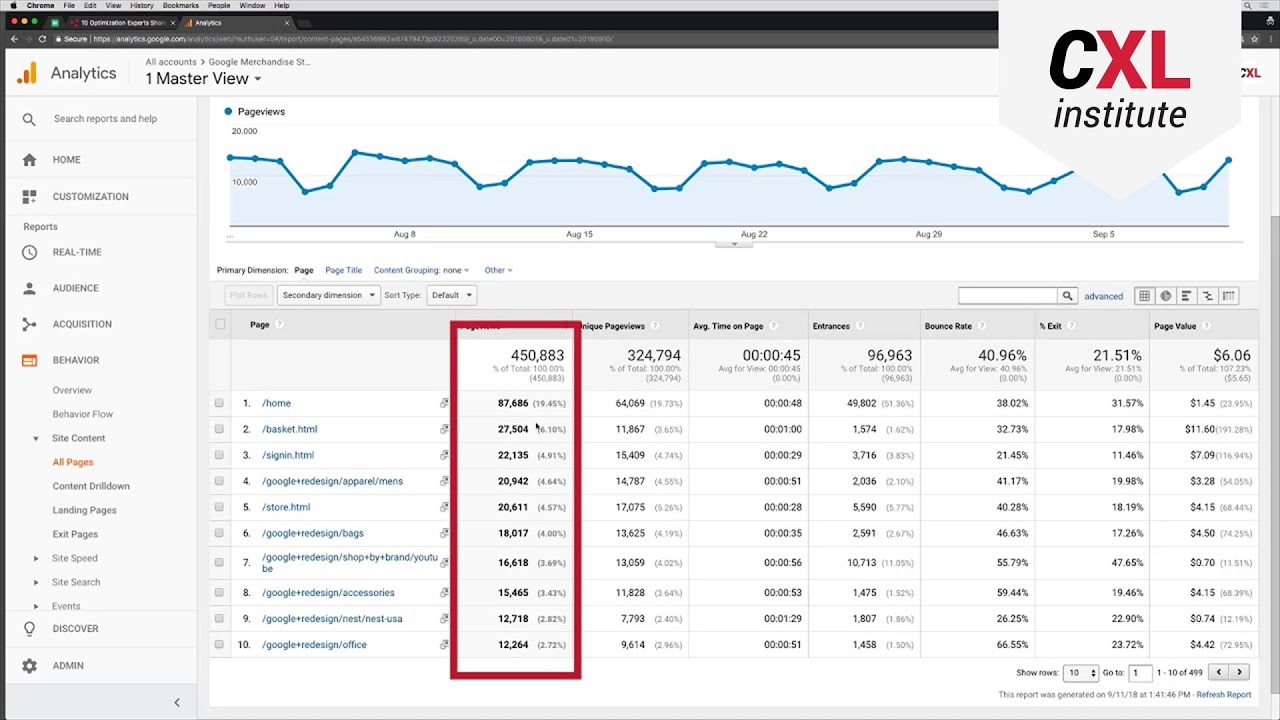Select the /google+redesign/bags row checkbox

point(219,533)
